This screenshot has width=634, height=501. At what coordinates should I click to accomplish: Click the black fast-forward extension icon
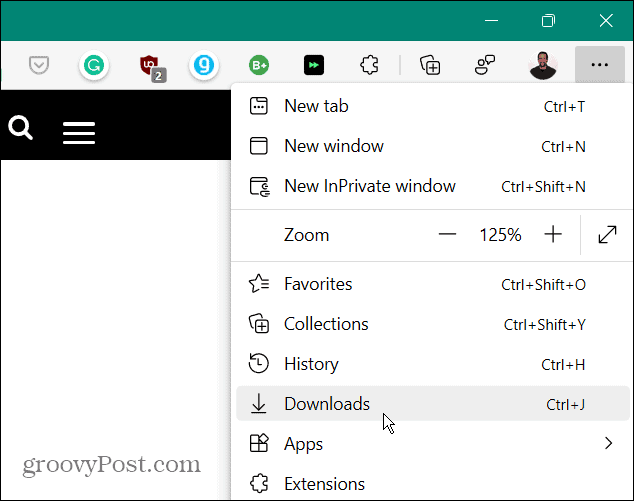coord(314,66)
